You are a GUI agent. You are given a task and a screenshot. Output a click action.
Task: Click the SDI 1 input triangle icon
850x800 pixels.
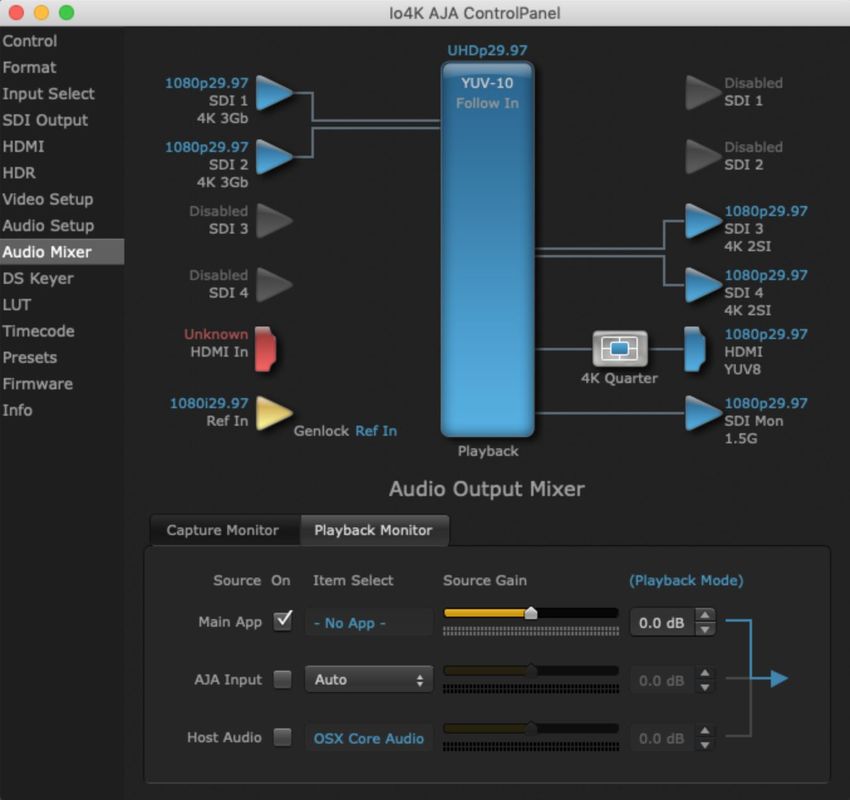click(x=274, y=93)
